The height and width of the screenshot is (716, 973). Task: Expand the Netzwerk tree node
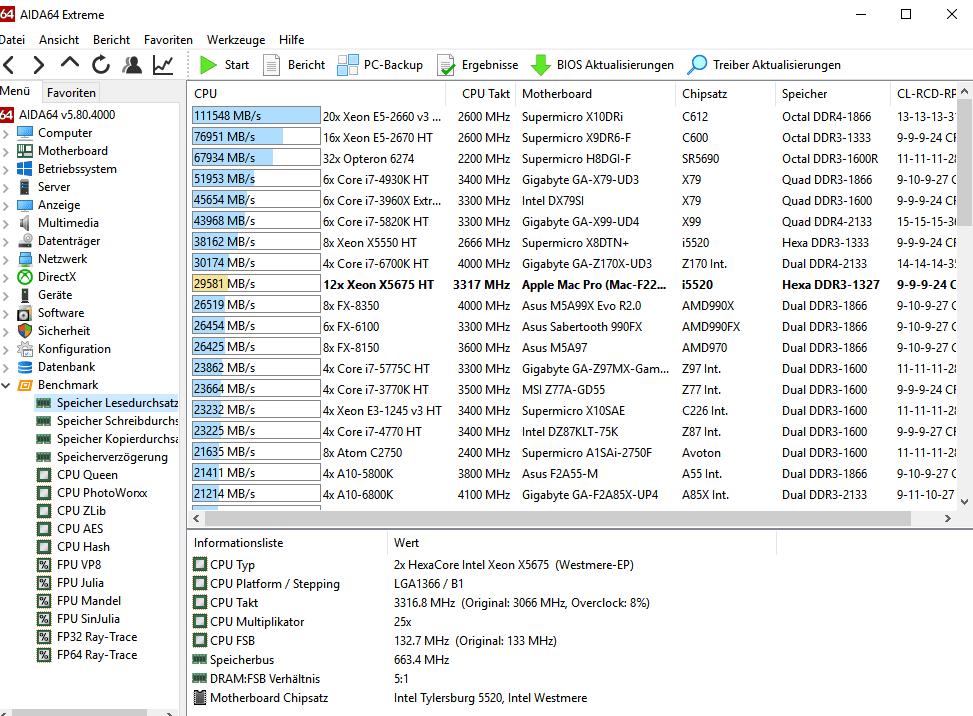pos(6,259)
